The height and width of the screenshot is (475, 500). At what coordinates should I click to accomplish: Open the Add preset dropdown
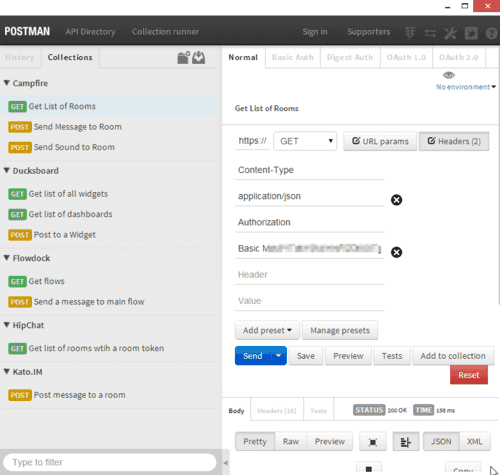[x=267, y=330]
